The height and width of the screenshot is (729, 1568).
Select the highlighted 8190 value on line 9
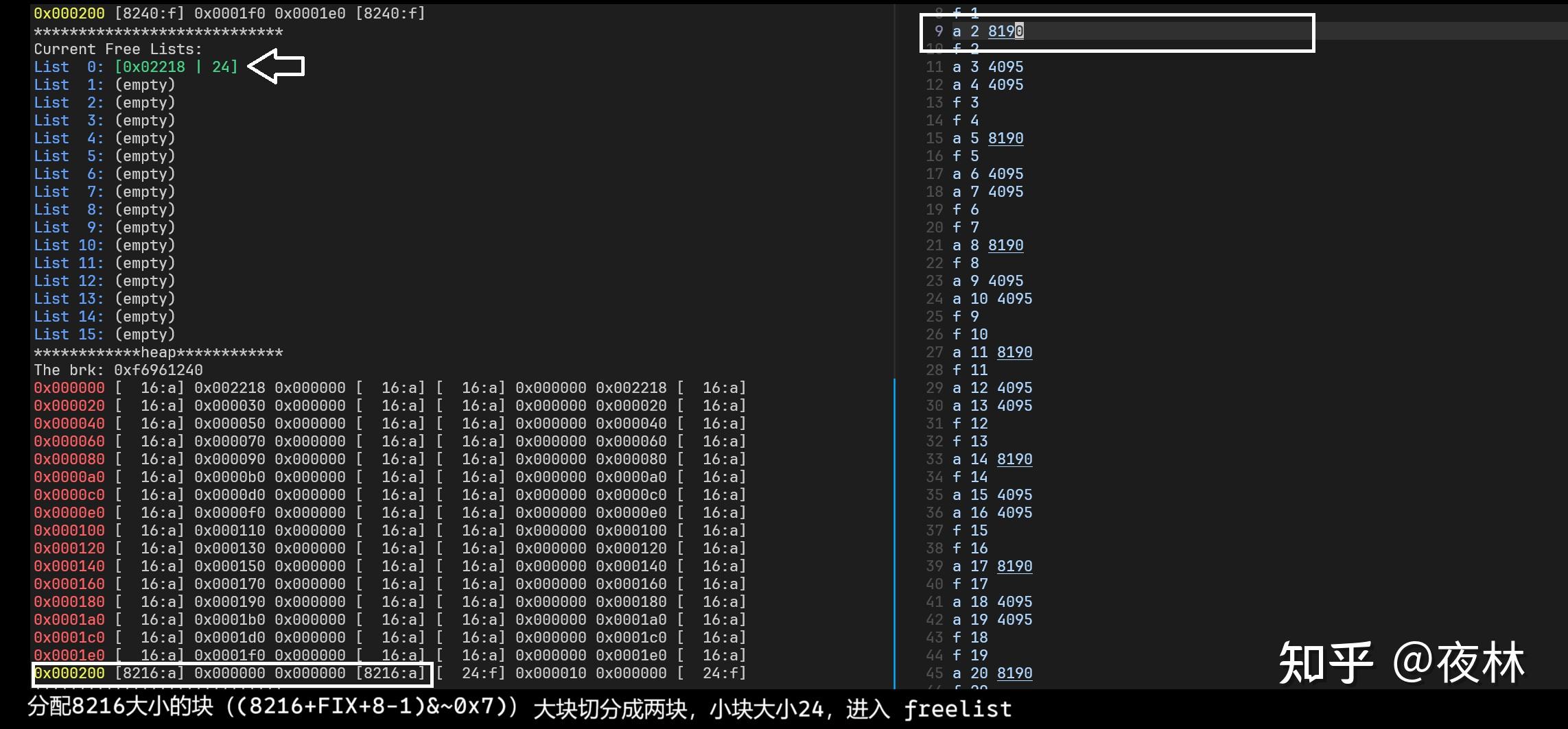(x=1006, y=31)
